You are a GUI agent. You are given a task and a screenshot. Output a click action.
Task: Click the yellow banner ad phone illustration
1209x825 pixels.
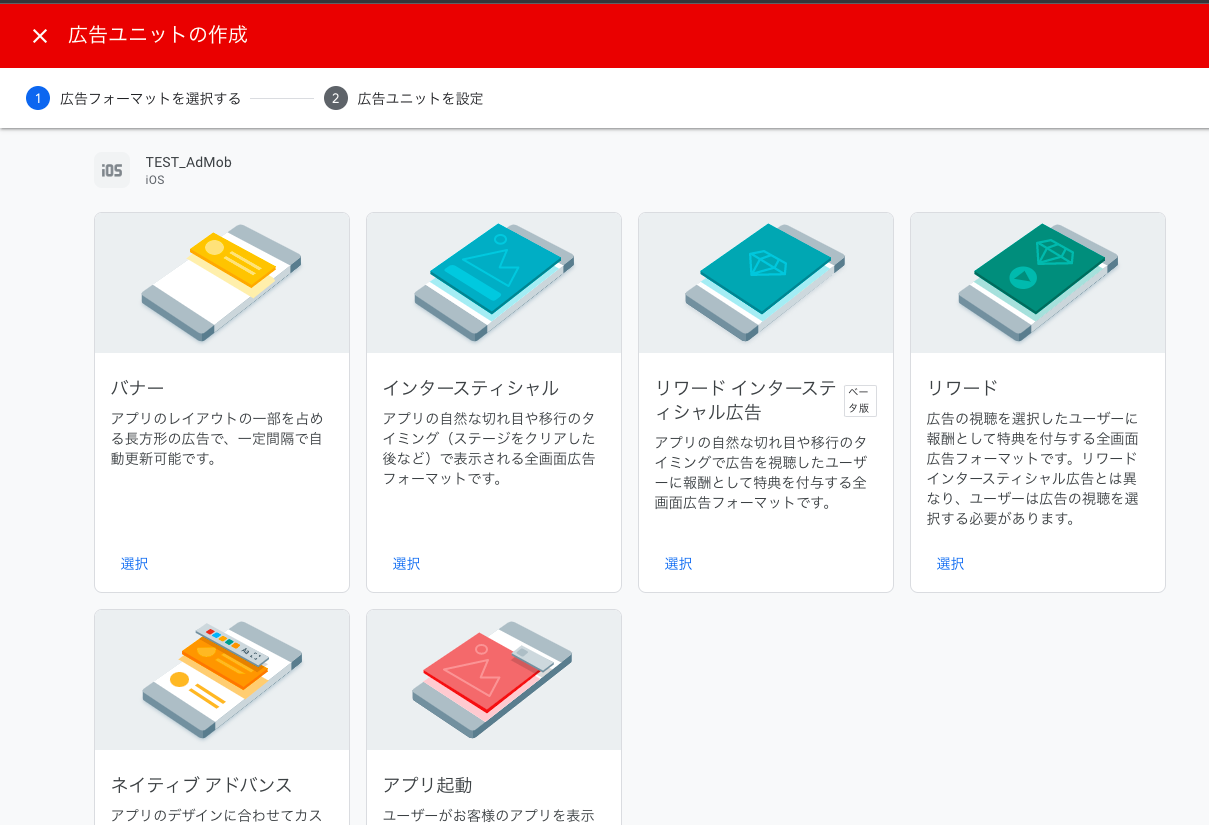pos(221,282)
